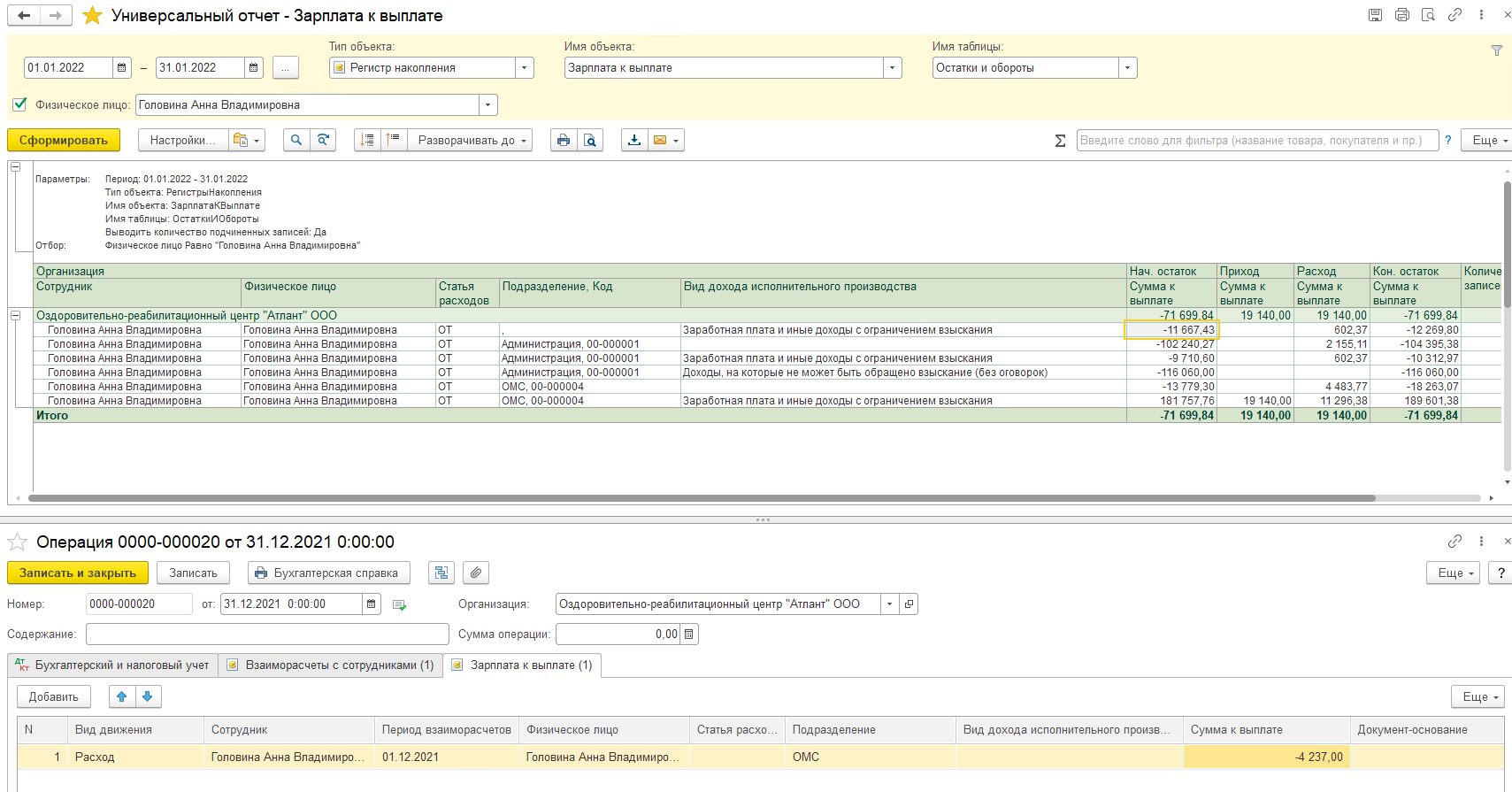The height and width of the screenshot is (792, 1512).
Task: Click the save report download icon
Action: [x=633, y=140]
